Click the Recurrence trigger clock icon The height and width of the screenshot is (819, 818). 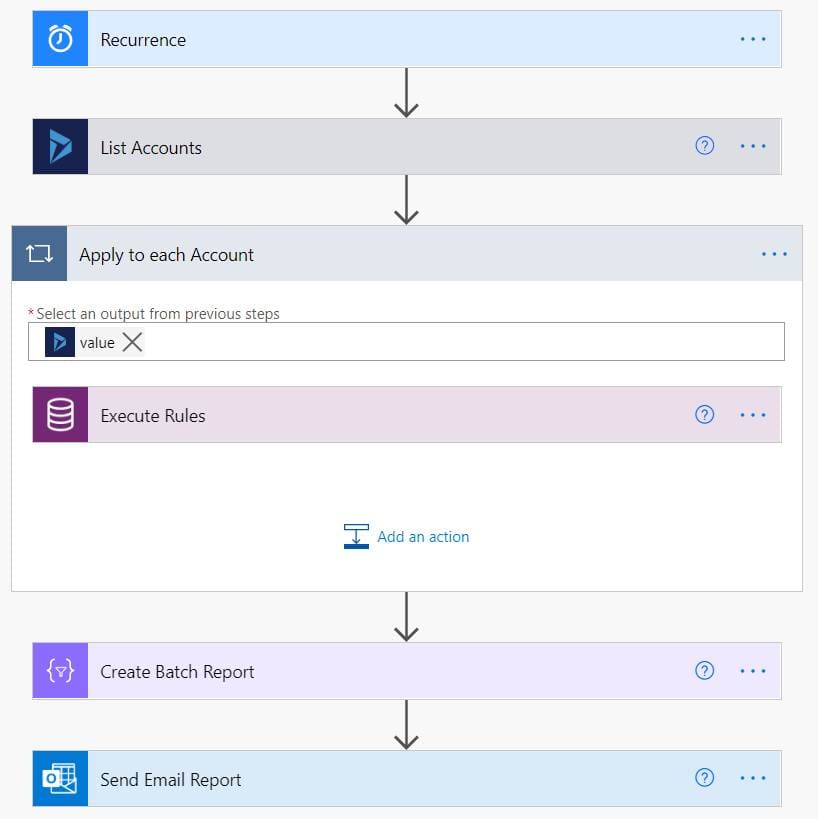pyautogui.click(x=60, y=39)
